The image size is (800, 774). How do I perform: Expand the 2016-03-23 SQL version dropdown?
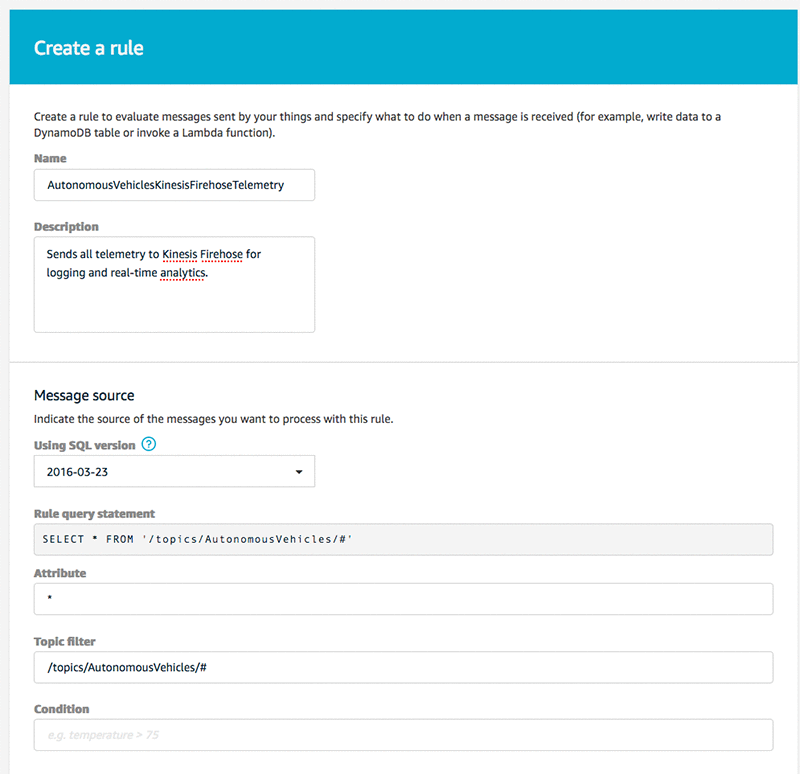tap(174, 471)
